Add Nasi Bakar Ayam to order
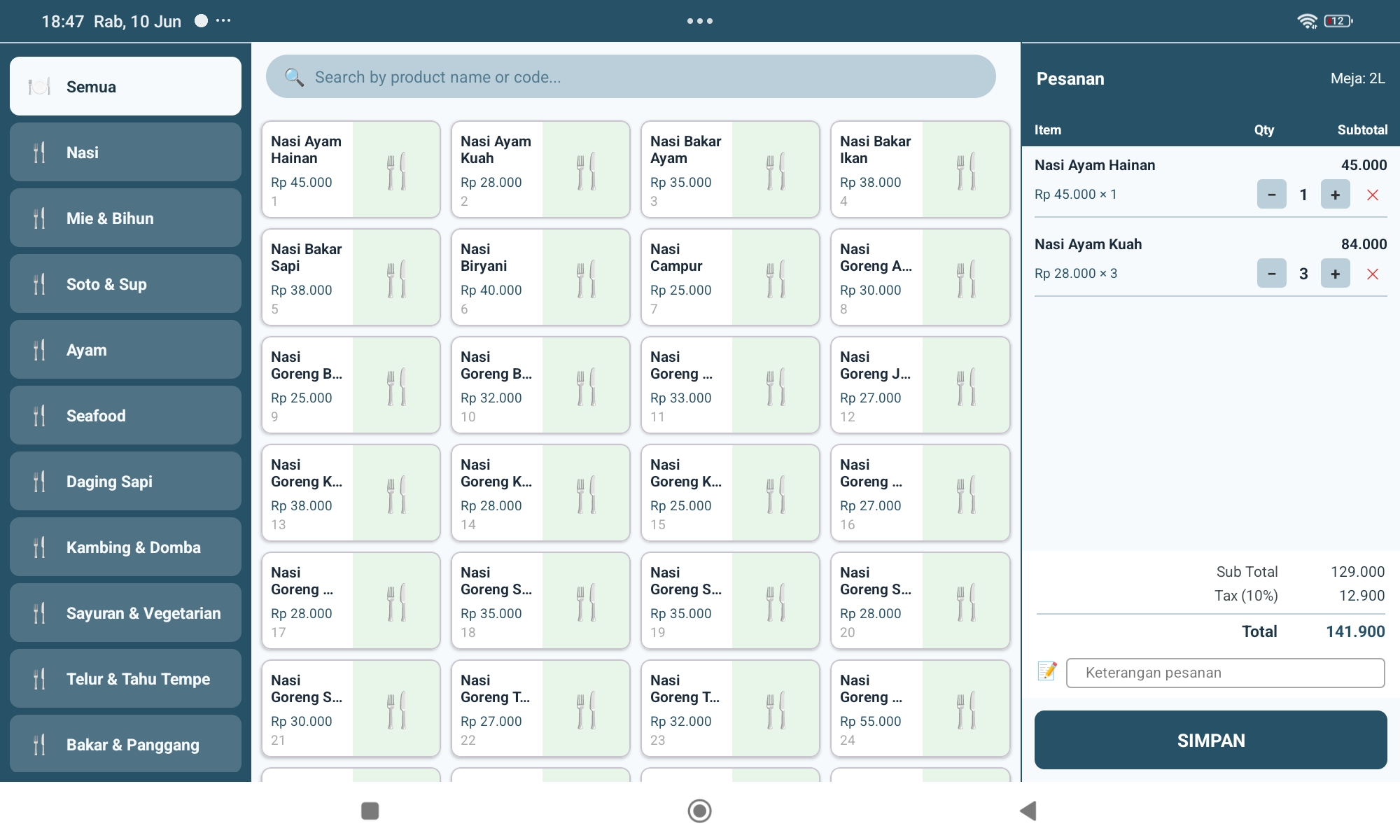1400x840 pixels. coord(730,169)
